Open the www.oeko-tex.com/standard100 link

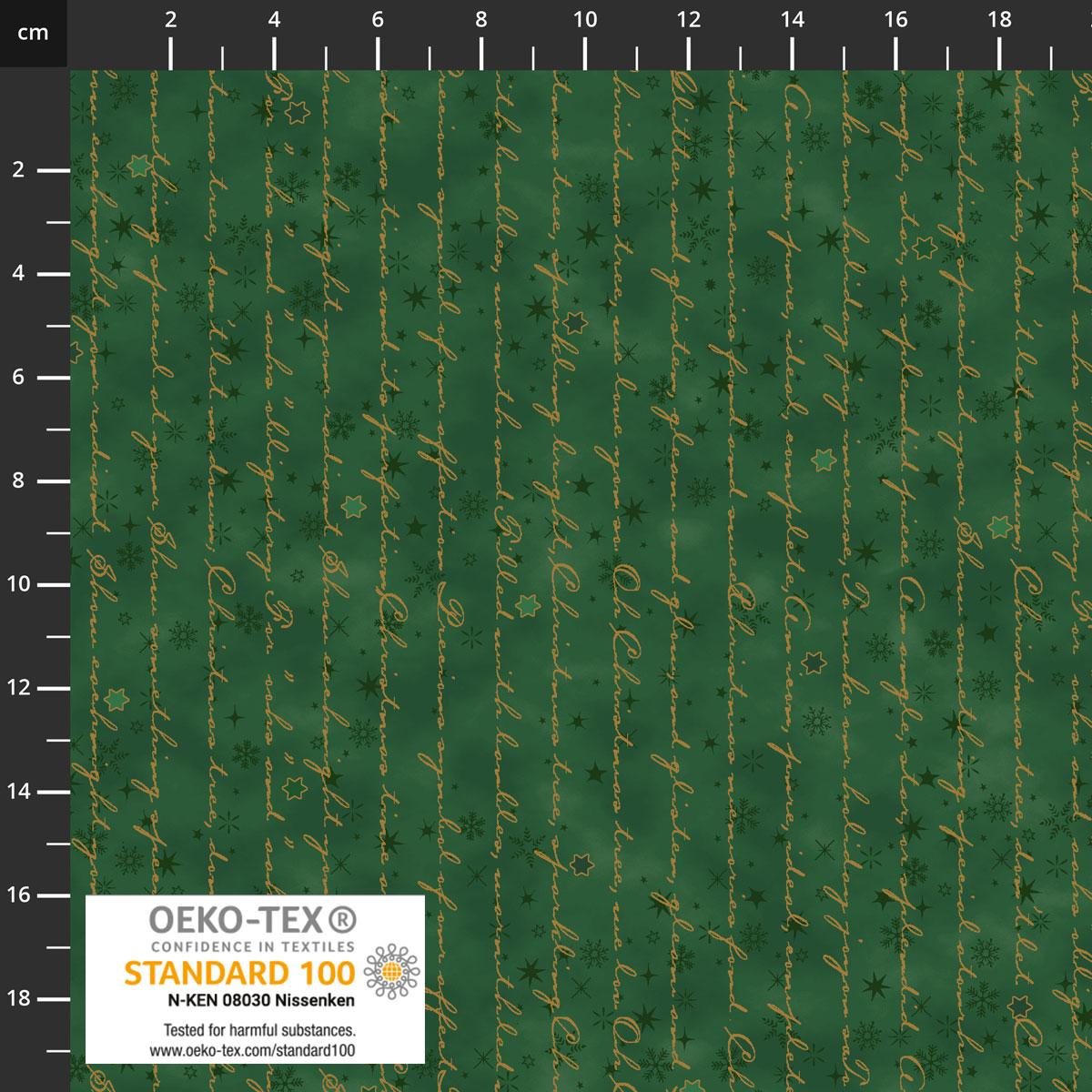tap(254, 1049)
